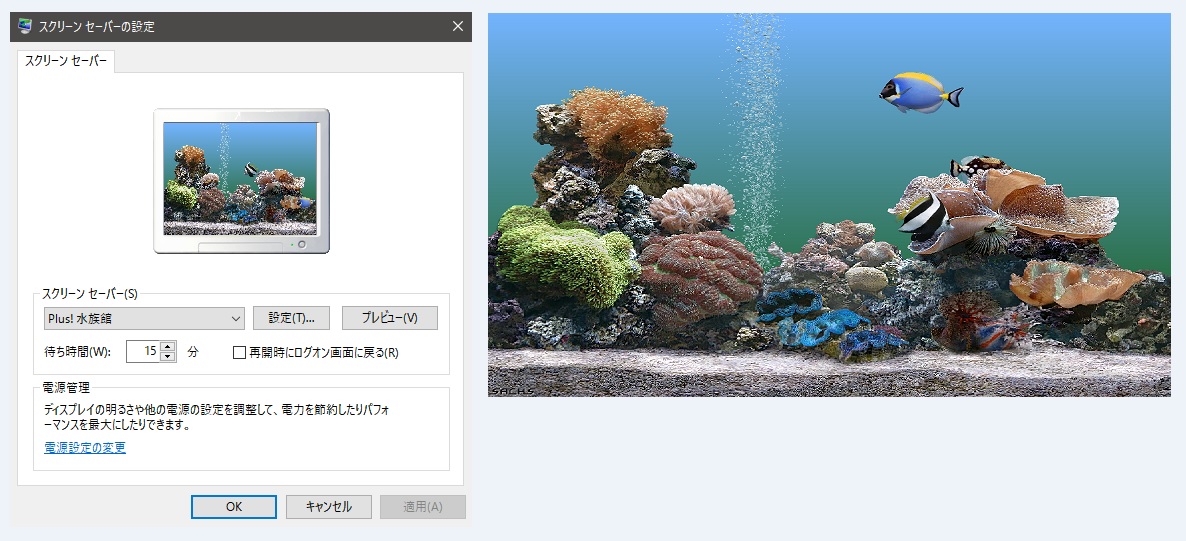The height and width of the screenshot is (541, 1186).
Task: Click the blue tang fish in aquarium image
Action: point(920,92)
